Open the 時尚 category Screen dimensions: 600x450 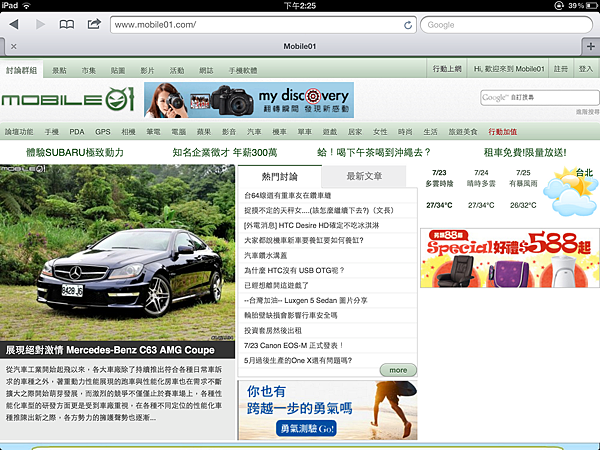click(405, 132)
